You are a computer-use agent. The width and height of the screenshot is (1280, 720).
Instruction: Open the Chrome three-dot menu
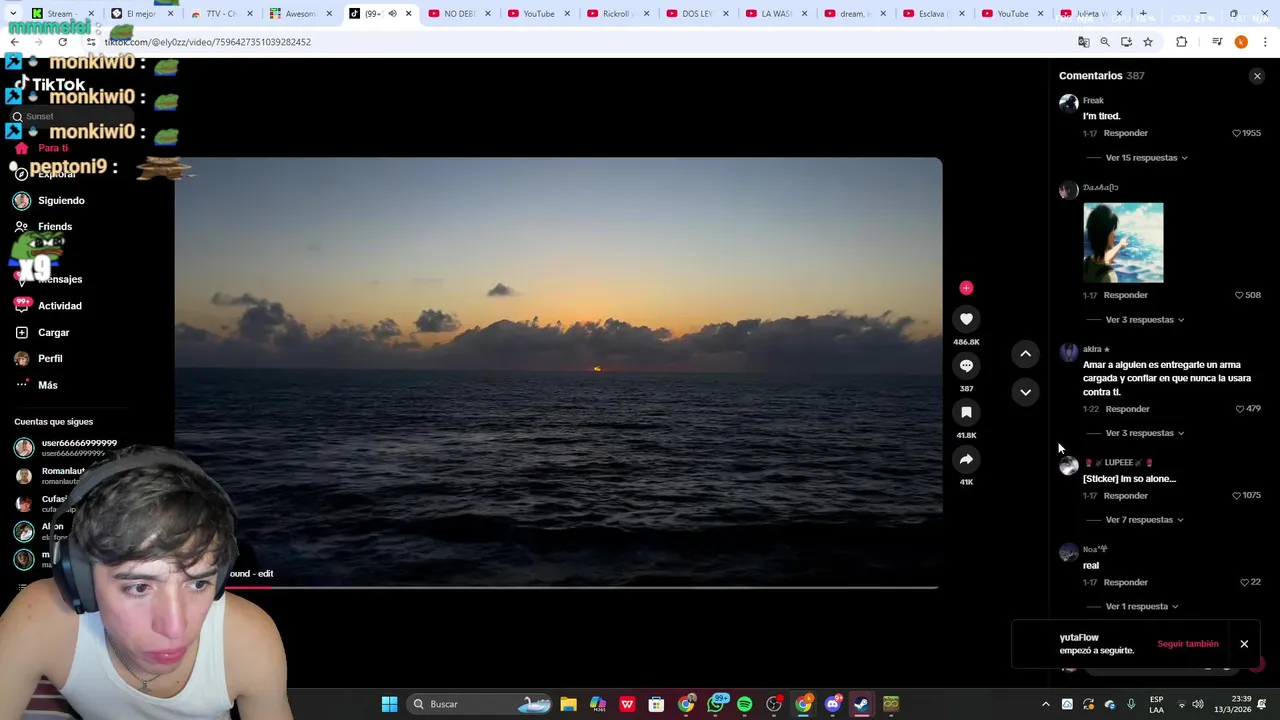(1265, 42)
